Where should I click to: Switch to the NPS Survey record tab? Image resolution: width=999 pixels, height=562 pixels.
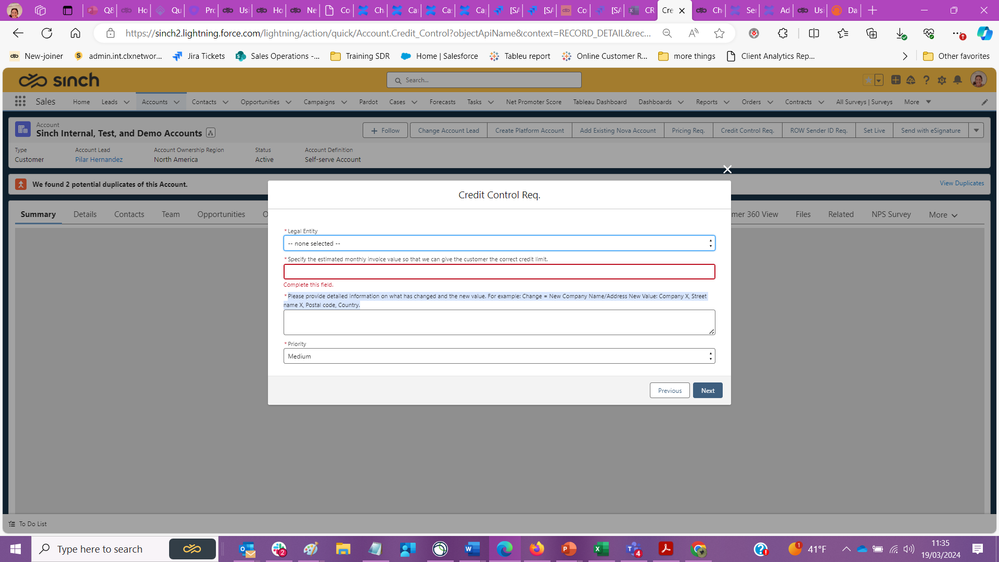click(x=891, y=215)
